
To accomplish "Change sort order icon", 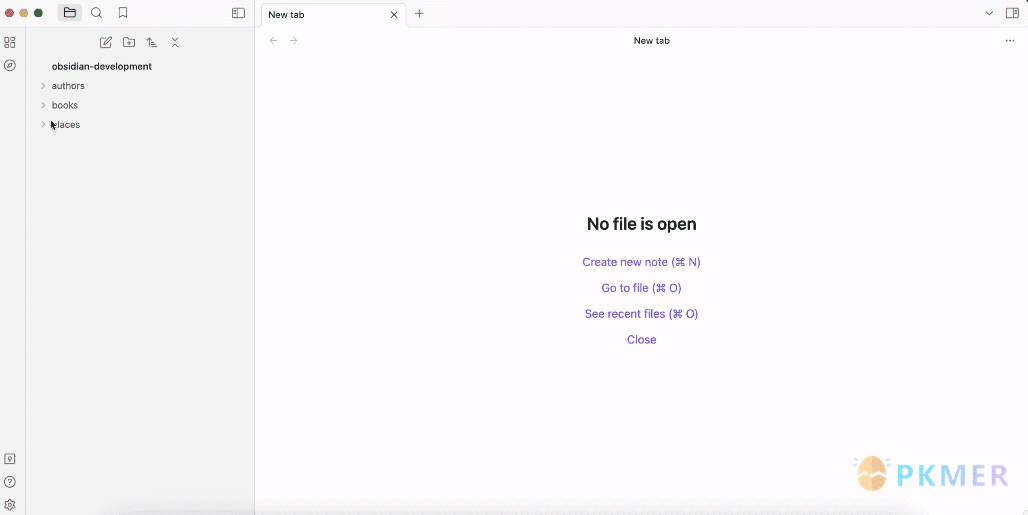I will [152, 43].
